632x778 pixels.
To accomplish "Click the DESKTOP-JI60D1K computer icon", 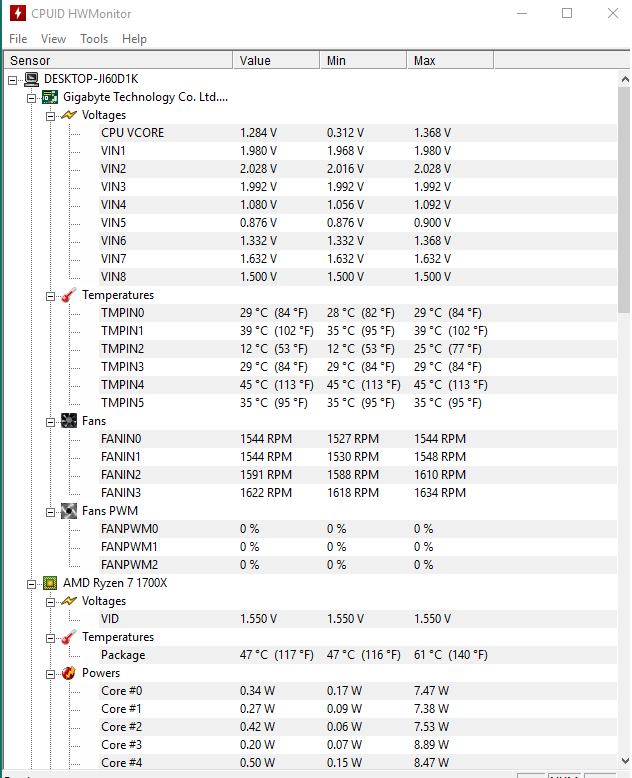I will (31, 79).
